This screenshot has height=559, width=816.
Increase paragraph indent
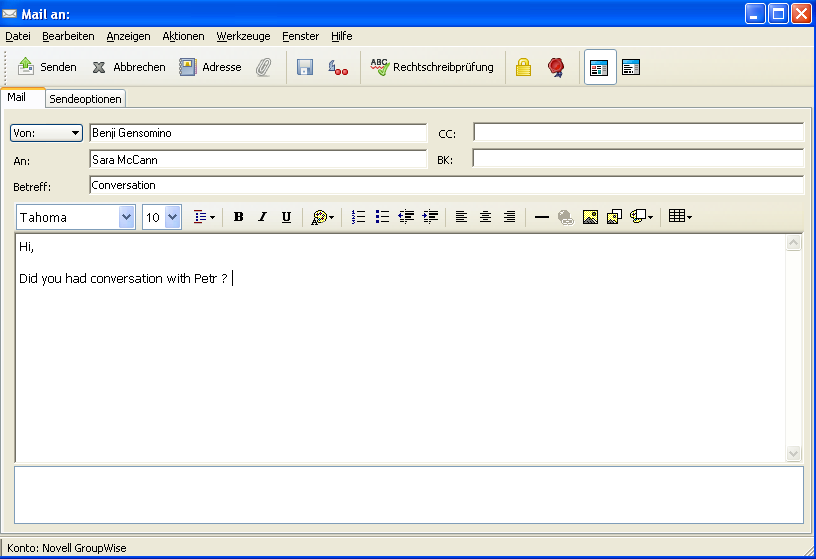click(x=430, y=217)
